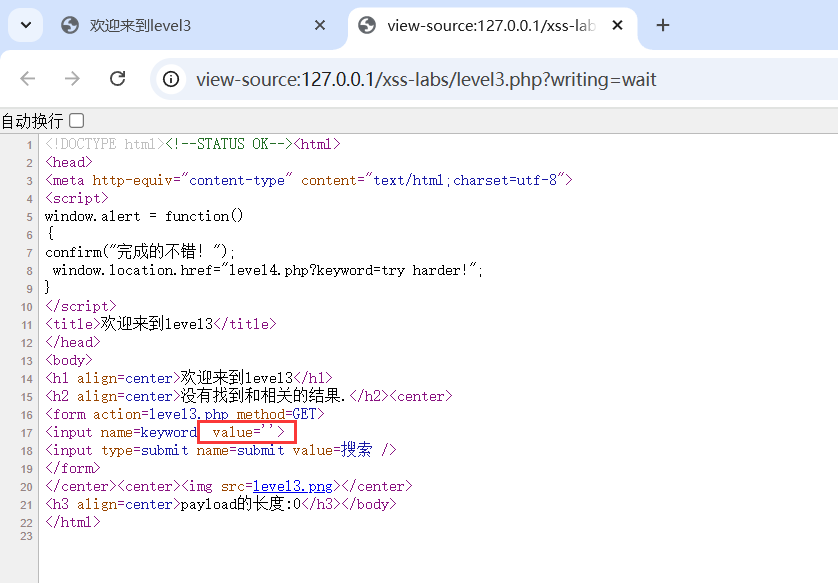The width and height of the screenshot is (838, 583).
Task: Click the globe favicon on the level3 tab
Action: [x=70, y=25]
